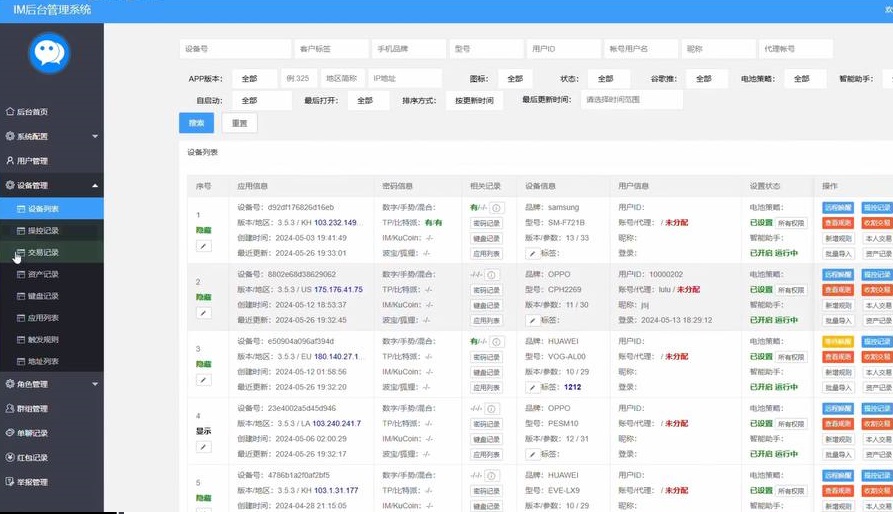The width and height of the screenshot is (893, 514).
Task: Open 后台首页 via its home icon
Action: pos(10,112)
